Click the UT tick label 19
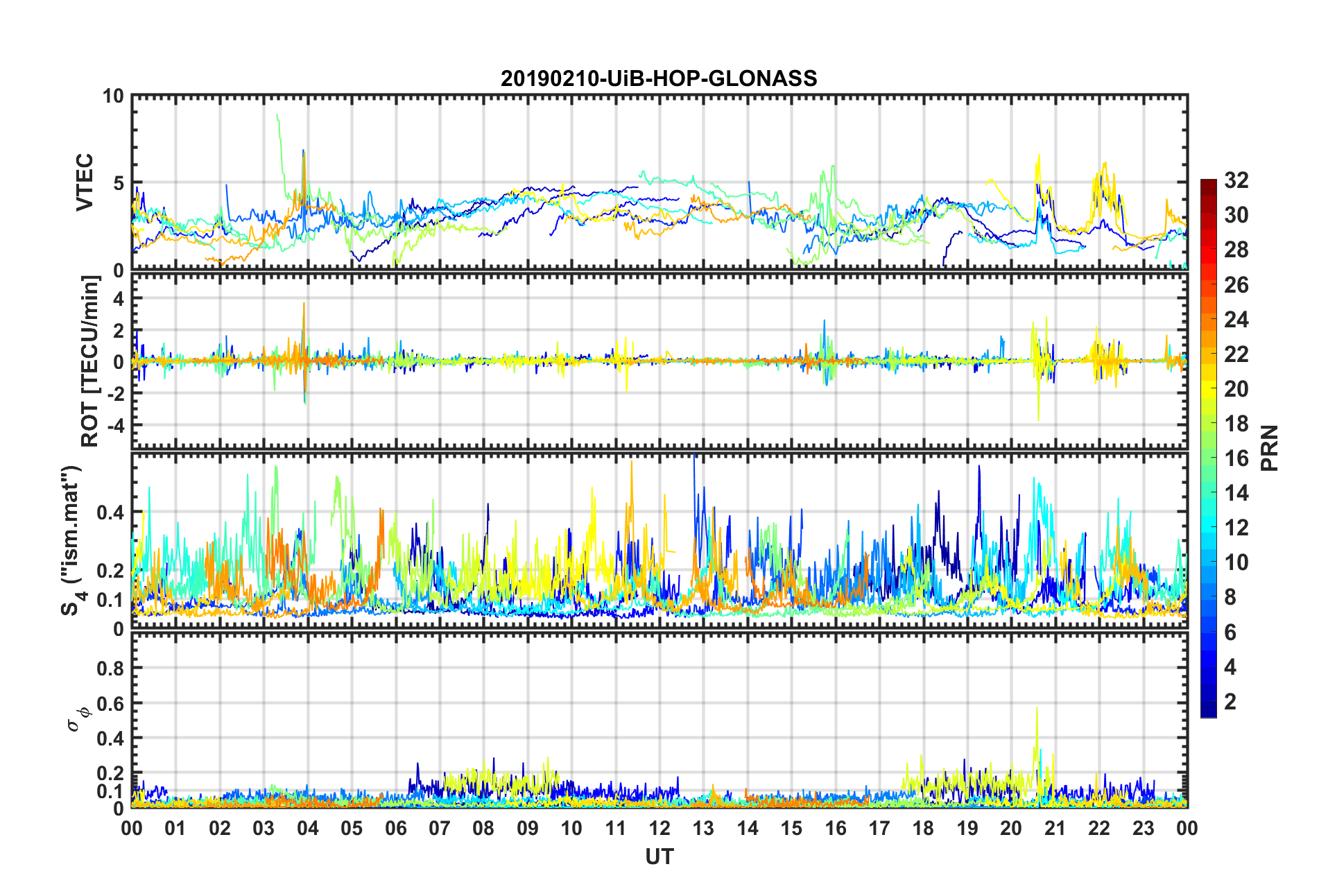The image size is (1319, 896). click(x=967, y=828)
